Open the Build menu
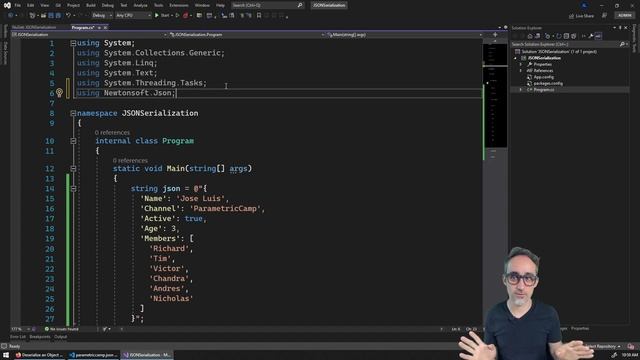Viewport: 640px width, 360px height. [x=91, y=5]
